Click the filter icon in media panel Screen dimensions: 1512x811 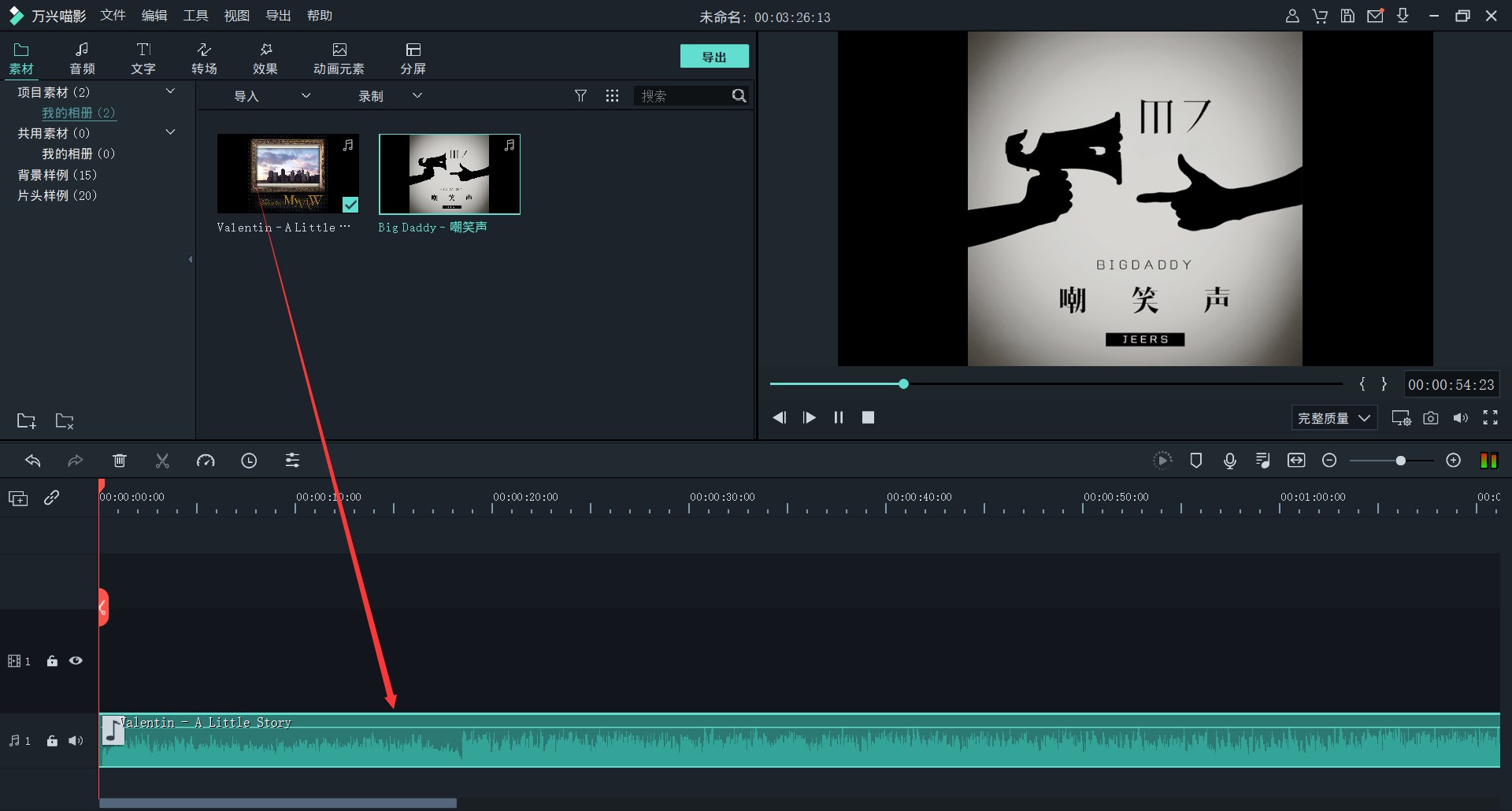(x=580, y=96)
